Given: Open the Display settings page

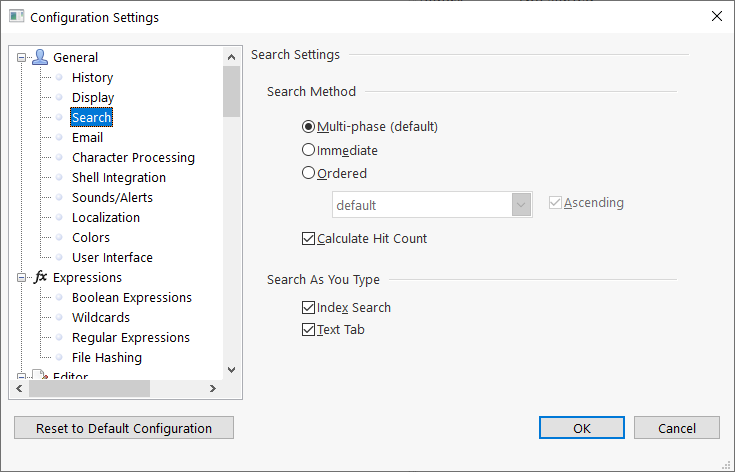Looking at the screenshot, I should pyautogui.click(x=93, y=97).
